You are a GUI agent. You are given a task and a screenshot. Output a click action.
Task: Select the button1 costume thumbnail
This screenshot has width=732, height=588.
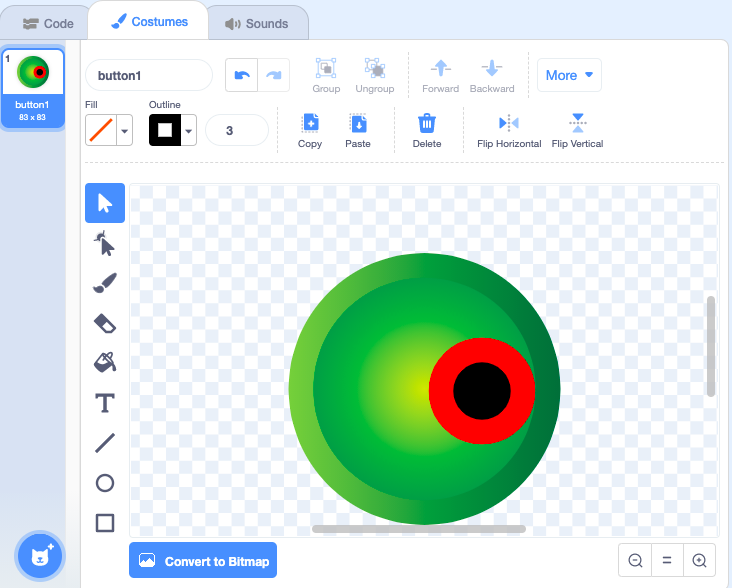click(33, 87)
